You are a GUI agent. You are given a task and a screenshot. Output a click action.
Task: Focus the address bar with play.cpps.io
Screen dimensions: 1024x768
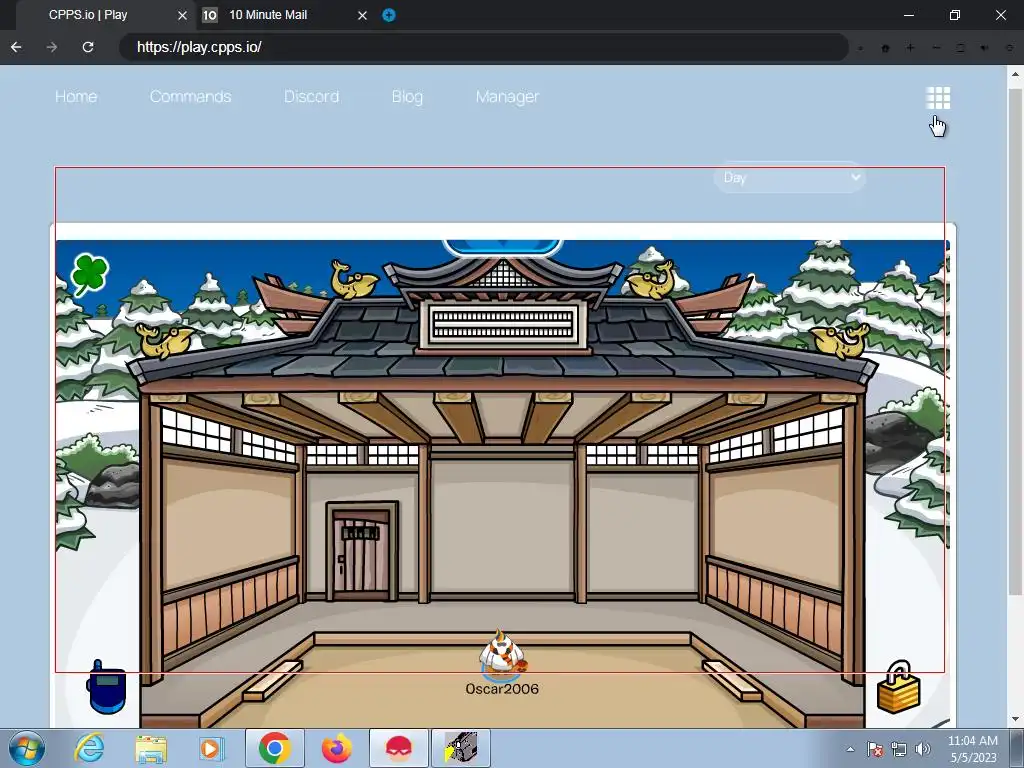[483, 47]
